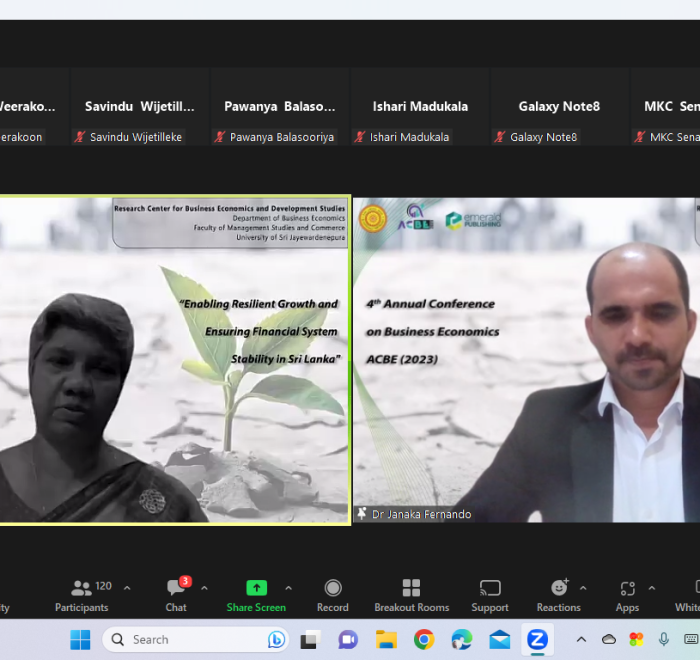The height and width of the screenshot is (660, 700).
Task: Expand the Share Screen options arrow
Action: [x=289, y=588]
